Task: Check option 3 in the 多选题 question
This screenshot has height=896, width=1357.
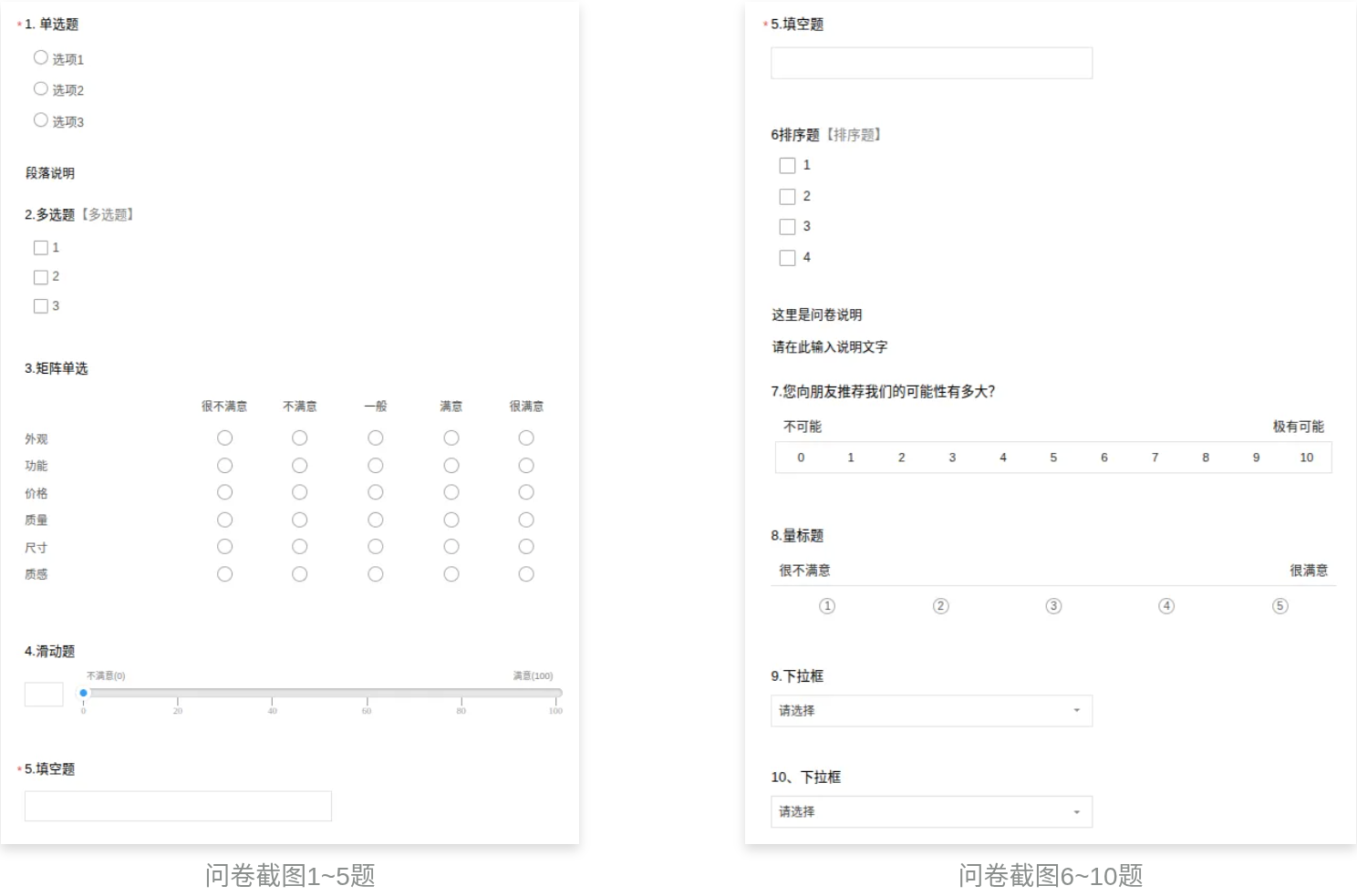Action: coord(42,305)
